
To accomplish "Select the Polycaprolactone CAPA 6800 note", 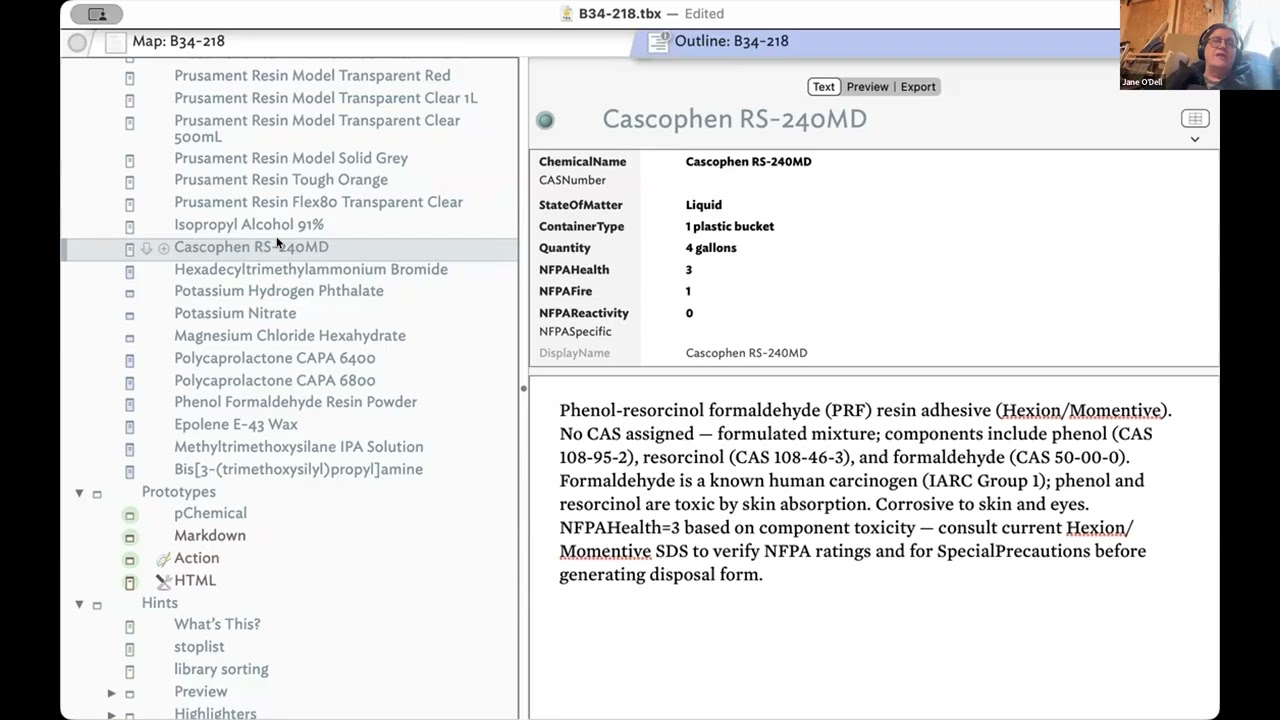I will [x=274, y=380].
